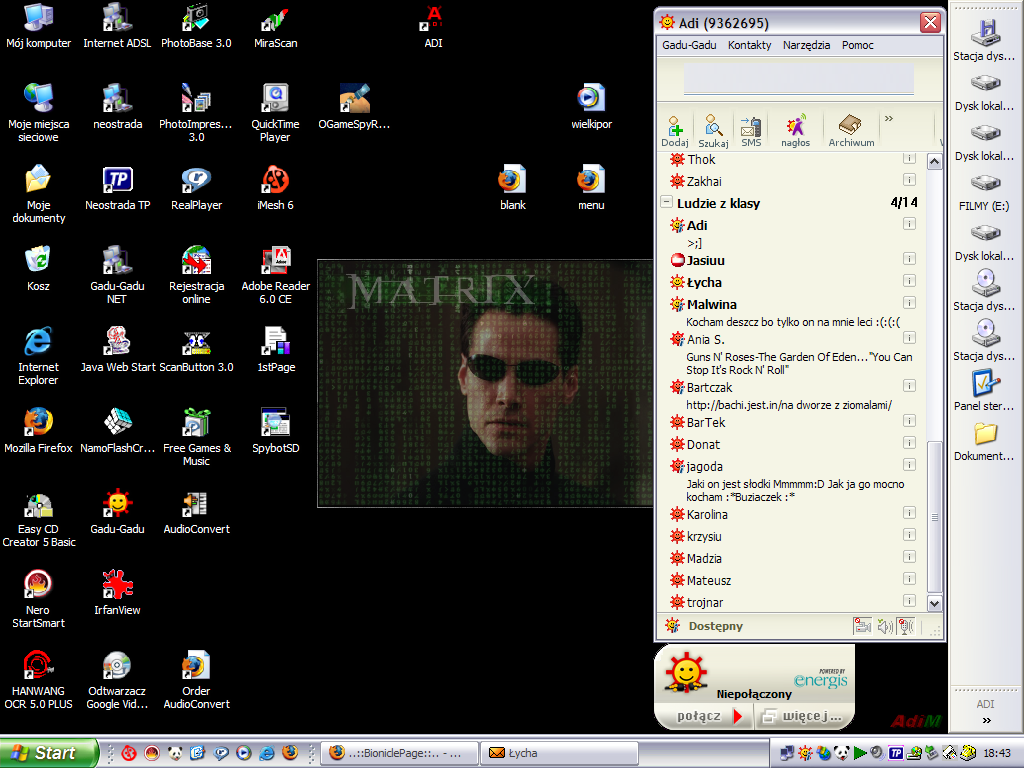Image resolution: width=1024 pixels, height=768 pixels.
Task: Open Szukaj contact search tool
Action: (713, 129)
